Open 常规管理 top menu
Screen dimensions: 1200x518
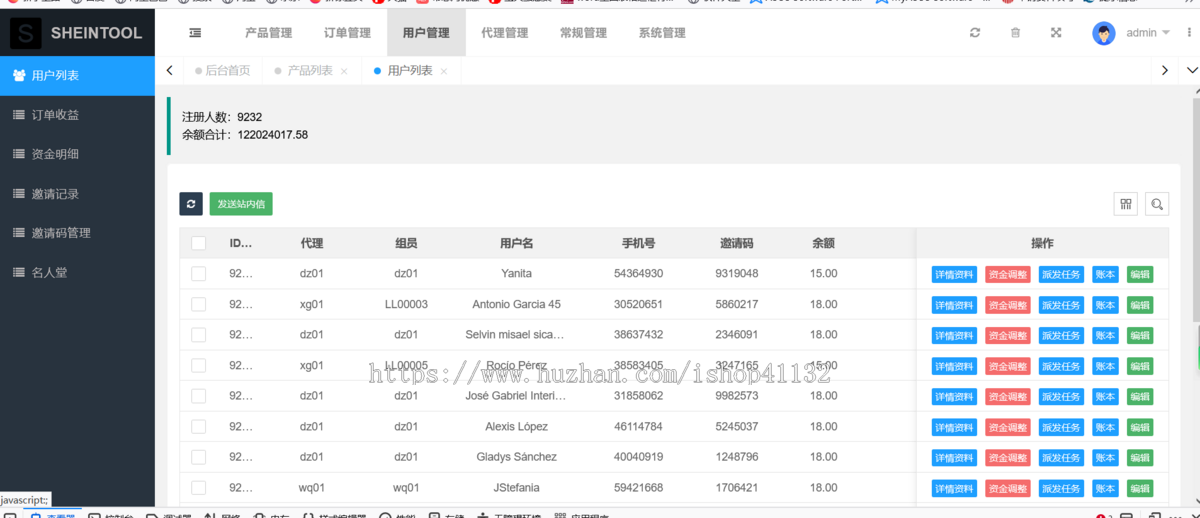click(x=583, y=33)
